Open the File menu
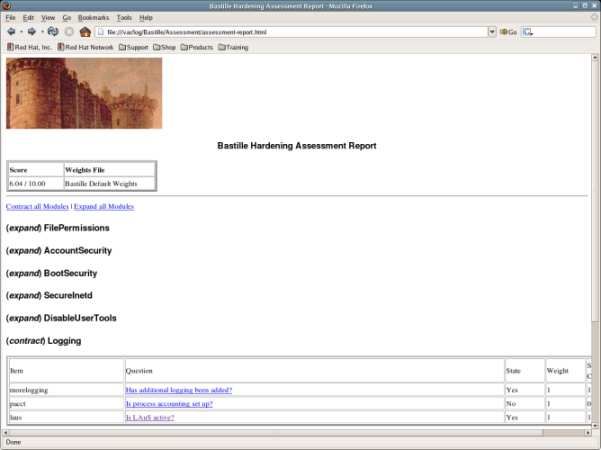 pos(10,18)
